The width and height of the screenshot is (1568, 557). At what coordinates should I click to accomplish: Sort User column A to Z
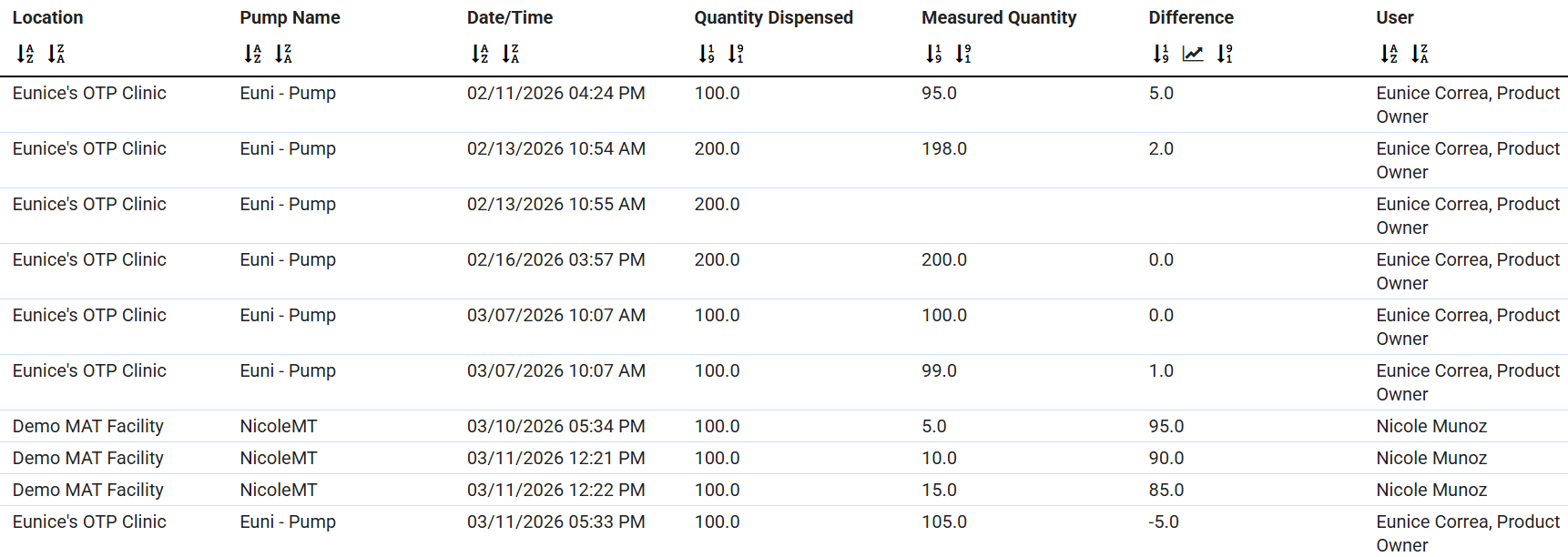point(1389,55)
